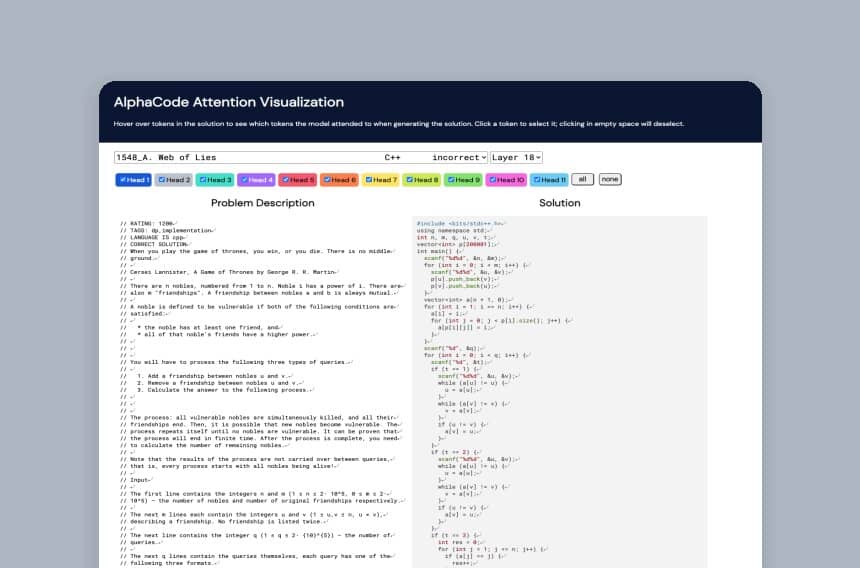Toggle the pink Head 10 checkbox
Screen dimensions: 860x568
(492, 180)
